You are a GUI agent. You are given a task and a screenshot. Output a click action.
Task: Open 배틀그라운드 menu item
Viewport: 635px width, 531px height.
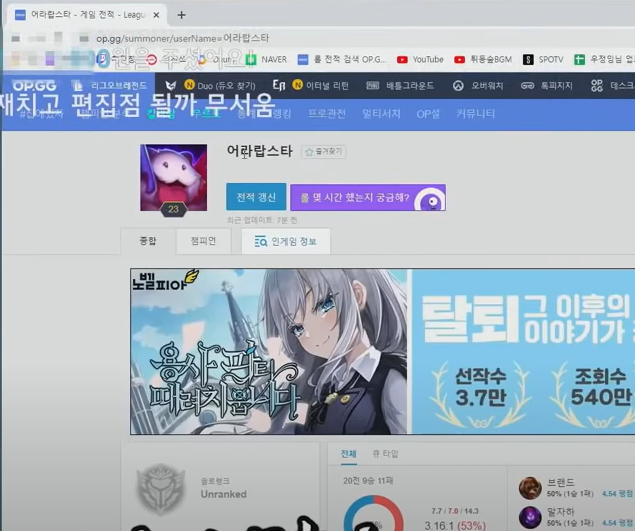tap(410, 85)
